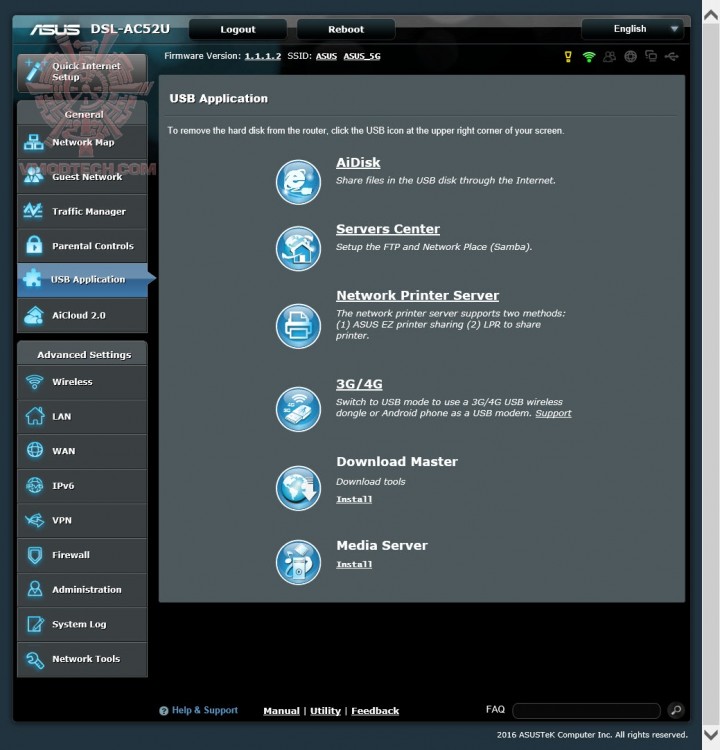Image resolution: width=720 pixels, height=750 pixels.
Task: Click the Help & Support text
Action: pos(205,710)
